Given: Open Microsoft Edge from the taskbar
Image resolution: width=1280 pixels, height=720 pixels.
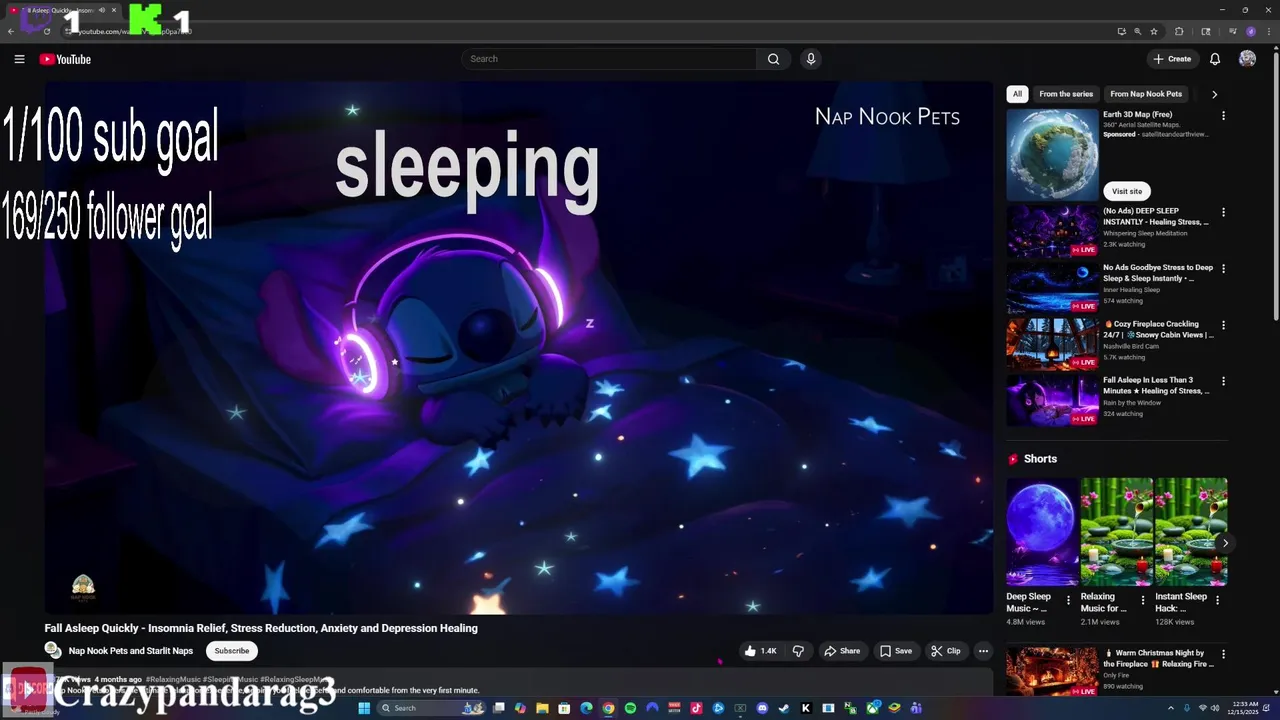Looking at the screenshot, I should (586, 708).
